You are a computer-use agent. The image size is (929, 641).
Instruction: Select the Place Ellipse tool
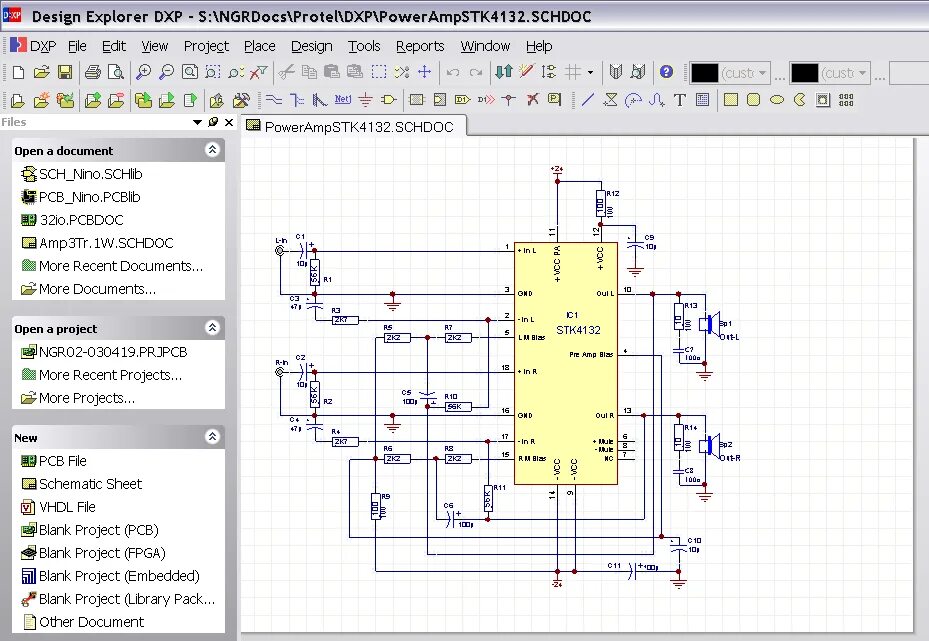click(x=777, y=100)
